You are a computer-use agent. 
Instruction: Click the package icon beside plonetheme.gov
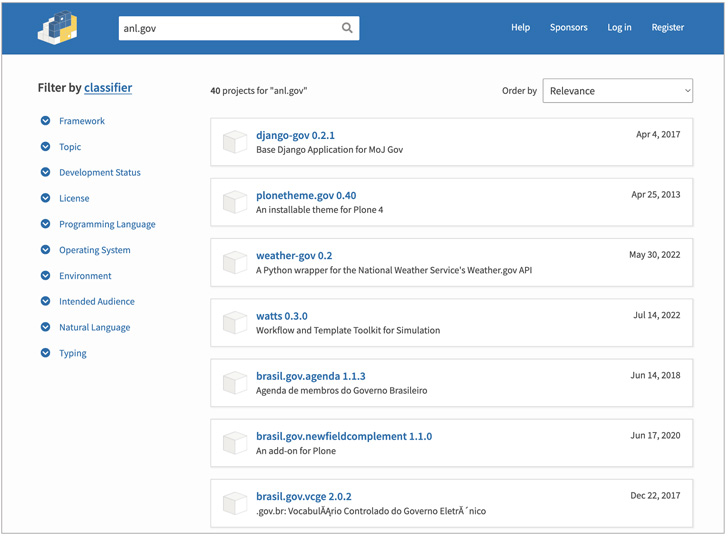coord(235,202)
